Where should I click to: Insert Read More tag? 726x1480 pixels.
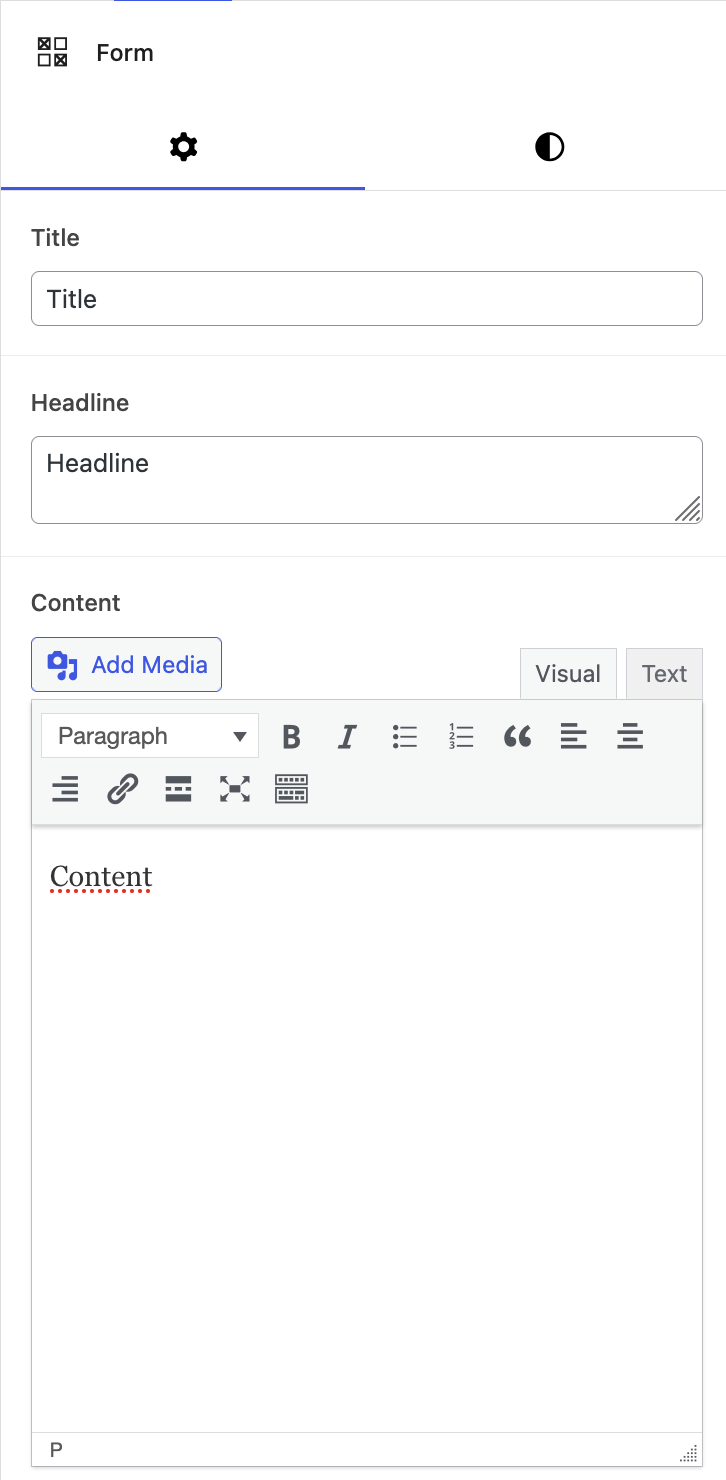178,790
